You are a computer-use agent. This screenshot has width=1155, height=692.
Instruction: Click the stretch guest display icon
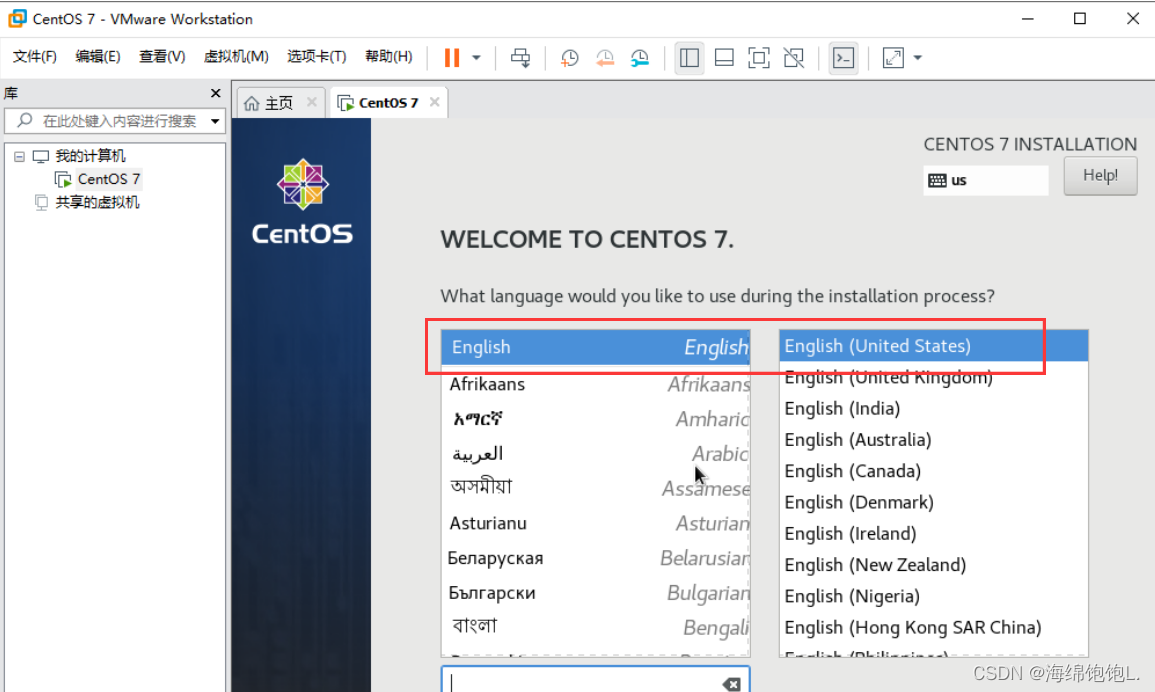click(893, 57)
